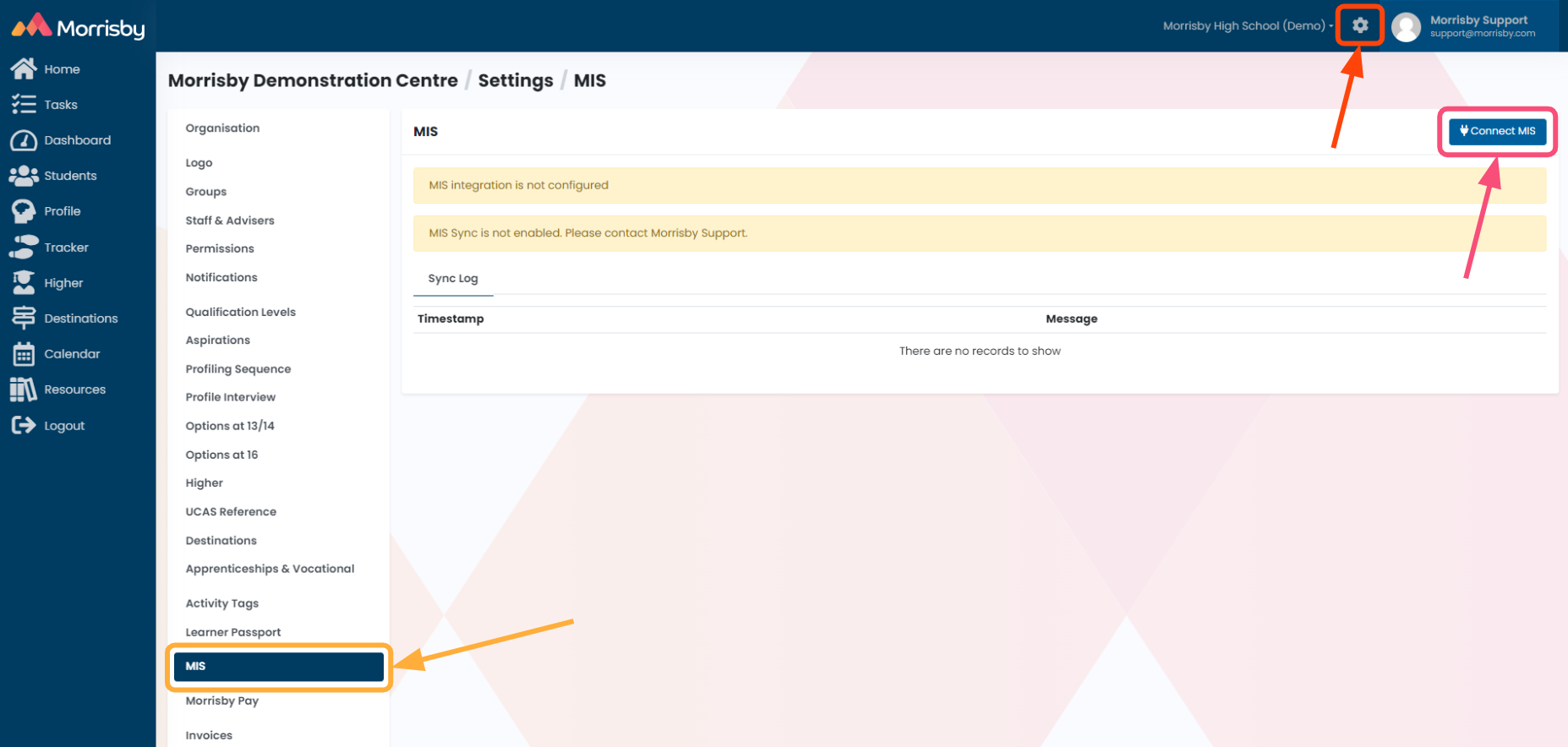The height and width of the screenshot is (747, 1568).
Task: Open the Dashboard gauge icon
Action: (x=24, y=140)
